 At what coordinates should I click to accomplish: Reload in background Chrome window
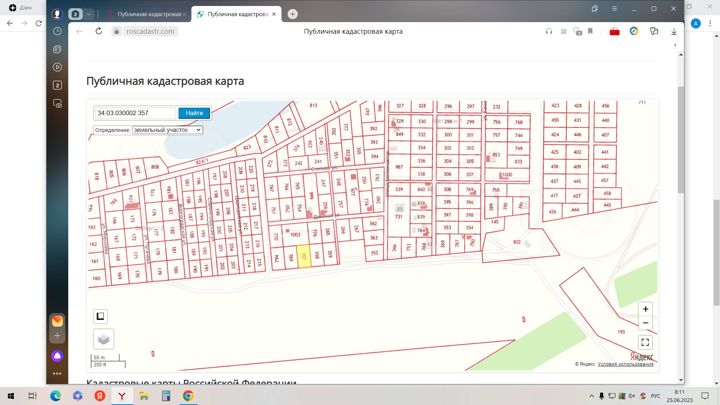coord(39,23)
